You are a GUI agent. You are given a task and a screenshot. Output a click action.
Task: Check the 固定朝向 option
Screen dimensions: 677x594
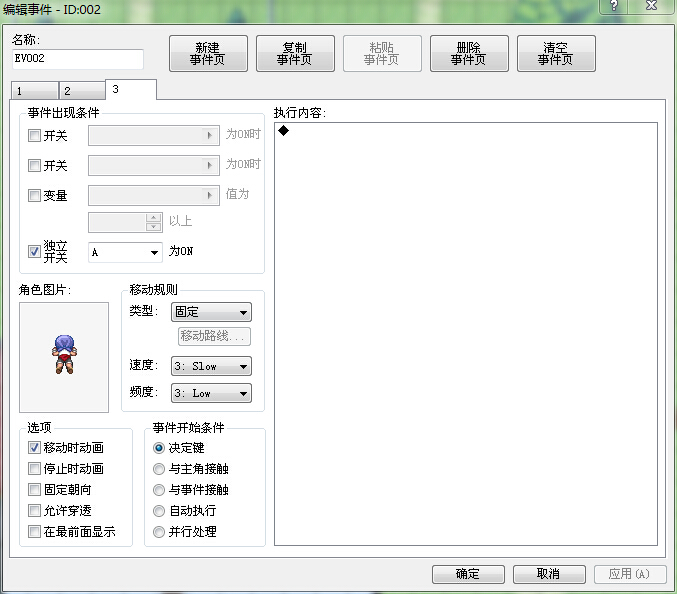(34, 490)
